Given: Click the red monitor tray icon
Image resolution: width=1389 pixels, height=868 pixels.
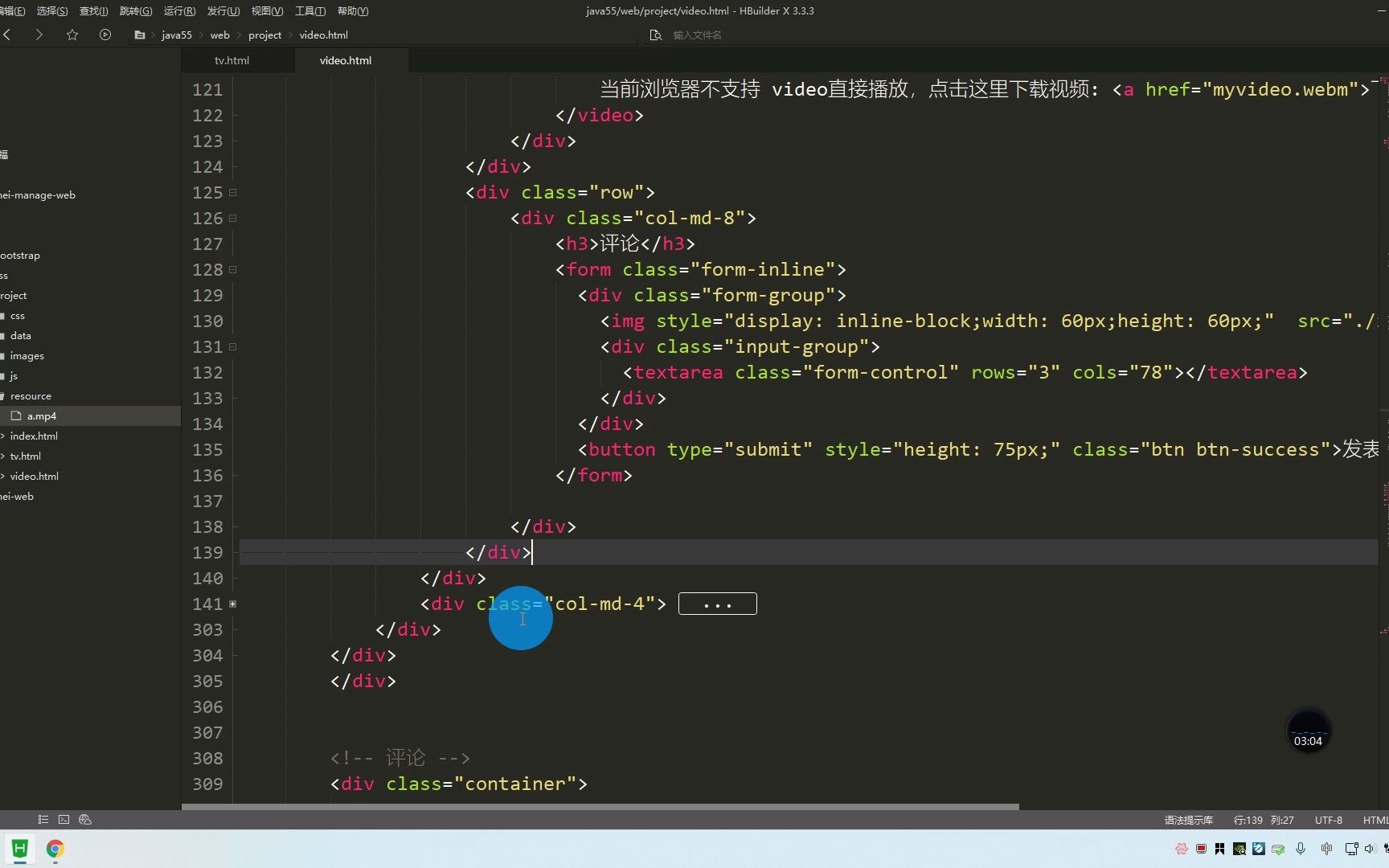Looking at the screenshot, I should [1201, 849].
